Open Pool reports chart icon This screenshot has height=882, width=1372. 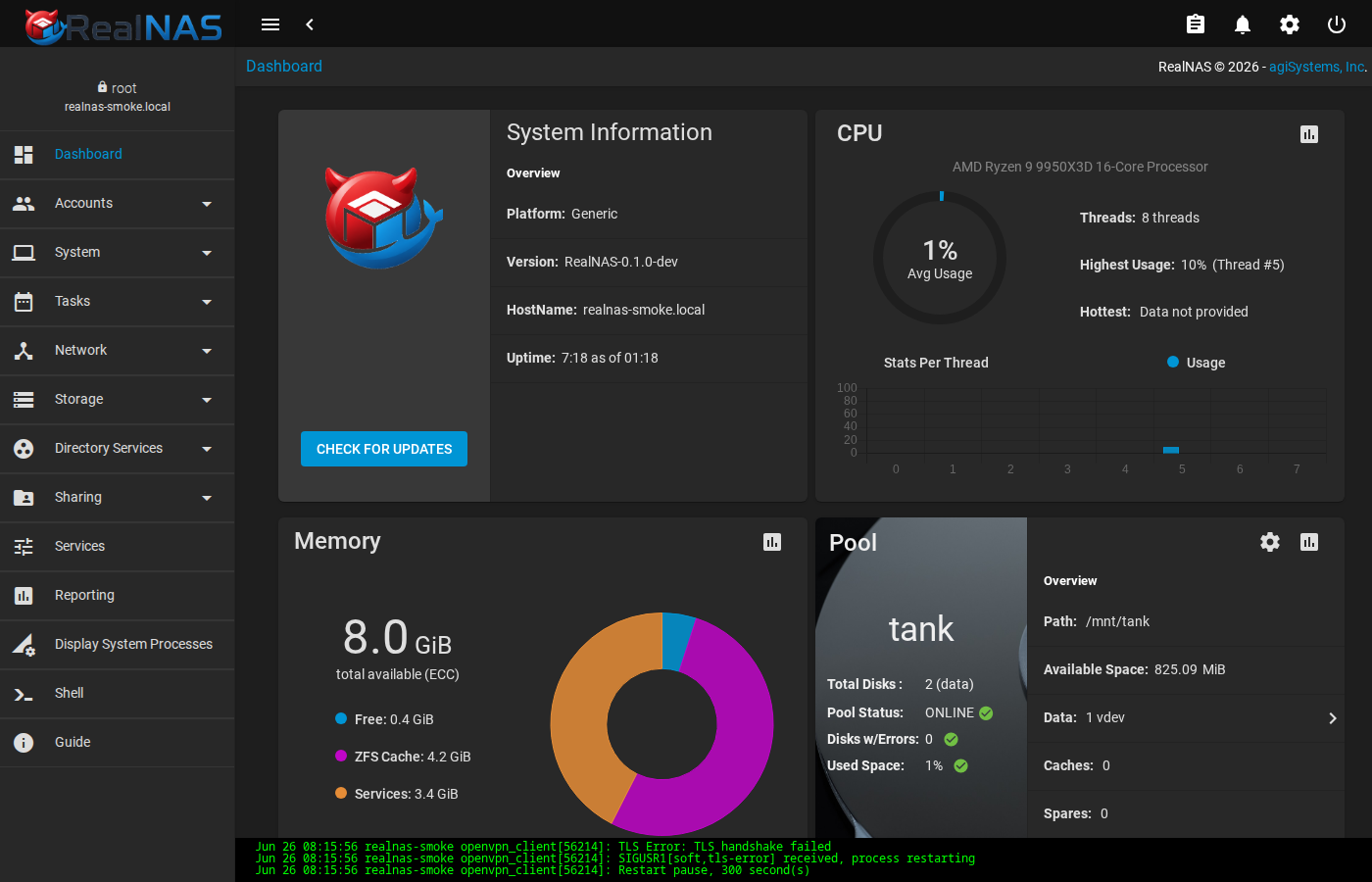(1309, 542)
